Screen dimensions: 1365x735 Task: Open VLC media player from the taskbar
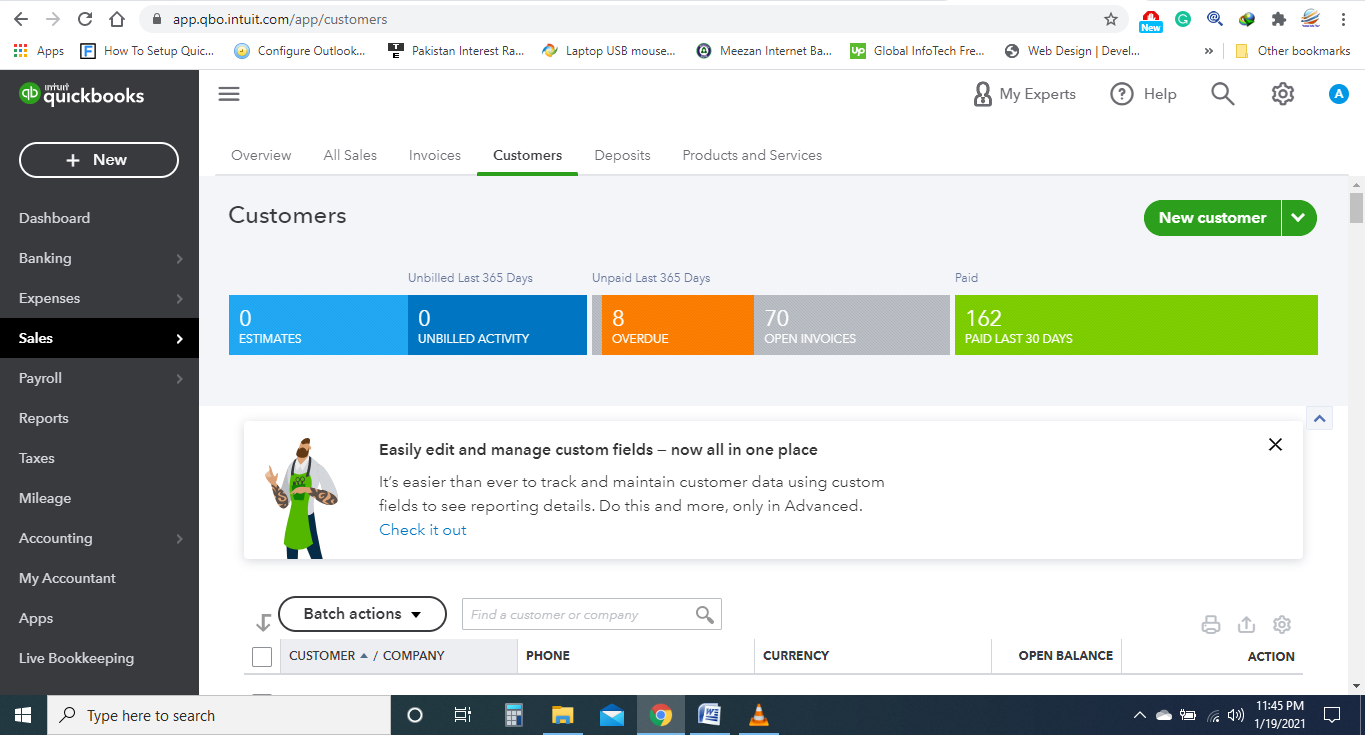[759, 715]
